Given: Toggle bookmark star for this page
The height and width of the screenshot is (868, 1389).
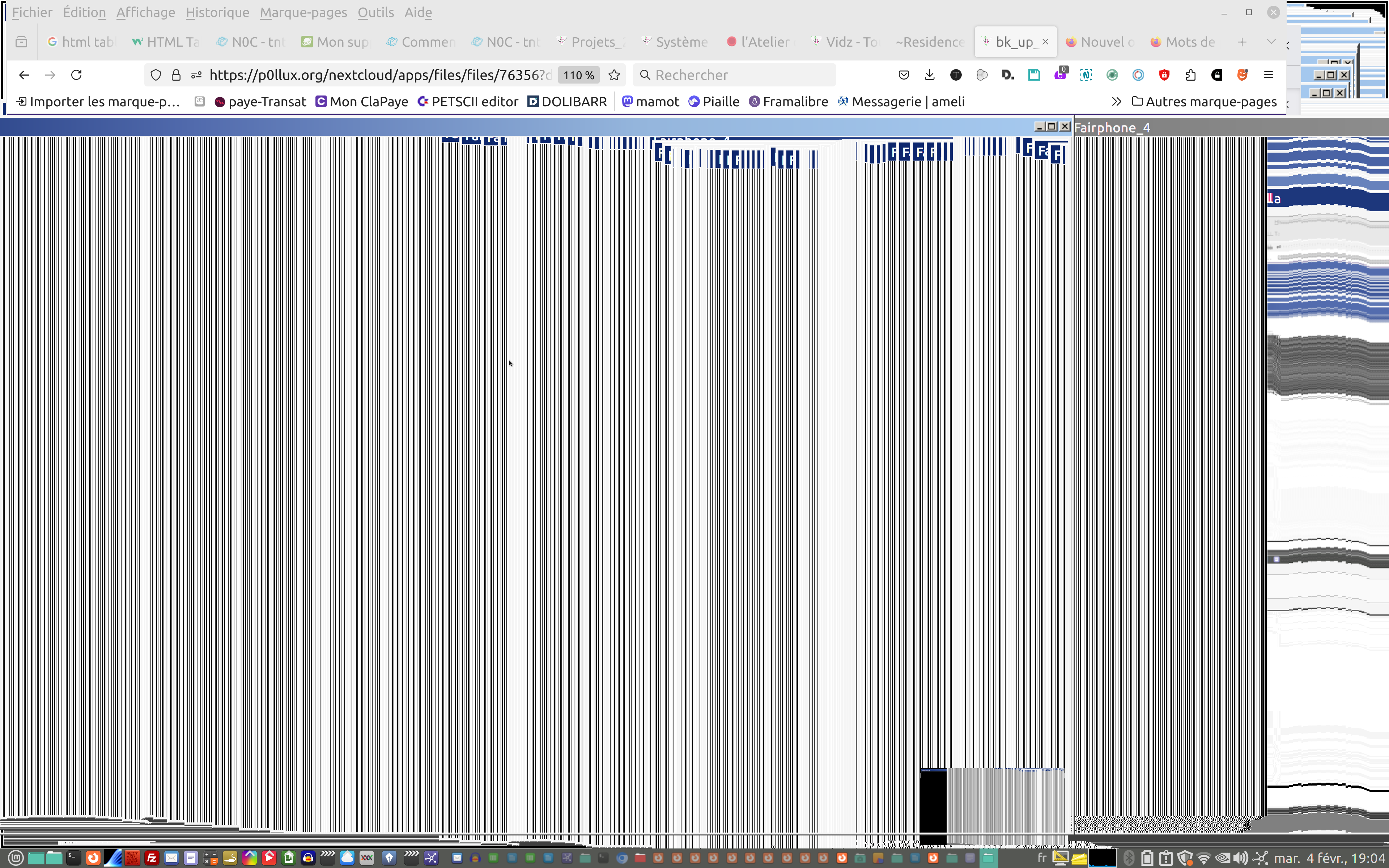Looking at the screenshot, I should [x=614, y=75].
